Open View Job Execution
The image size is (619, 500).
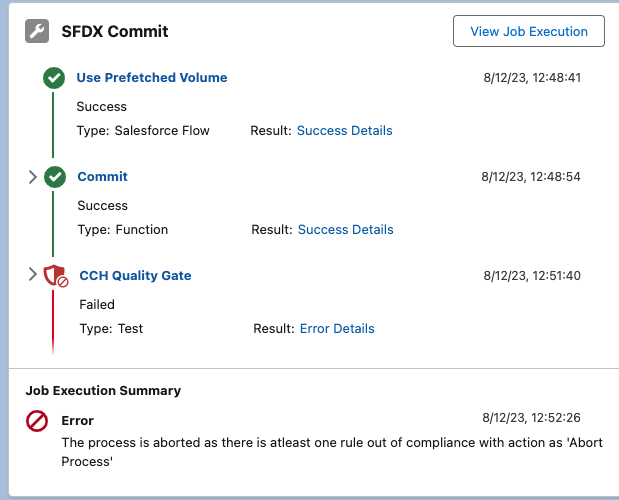(529, 31)
